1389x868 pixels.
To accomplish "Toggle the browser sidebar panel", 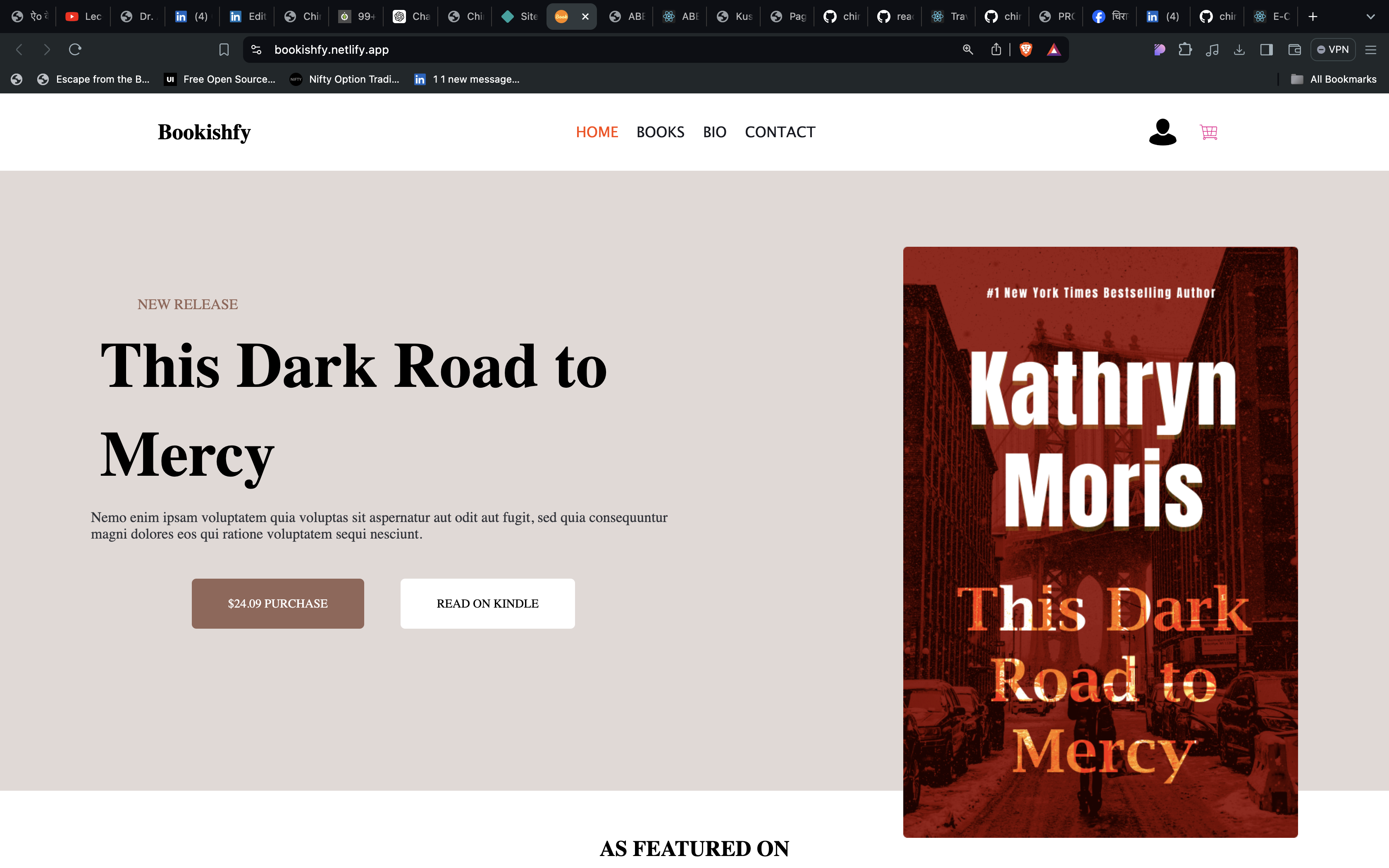I will click(x=1266, y=50).
